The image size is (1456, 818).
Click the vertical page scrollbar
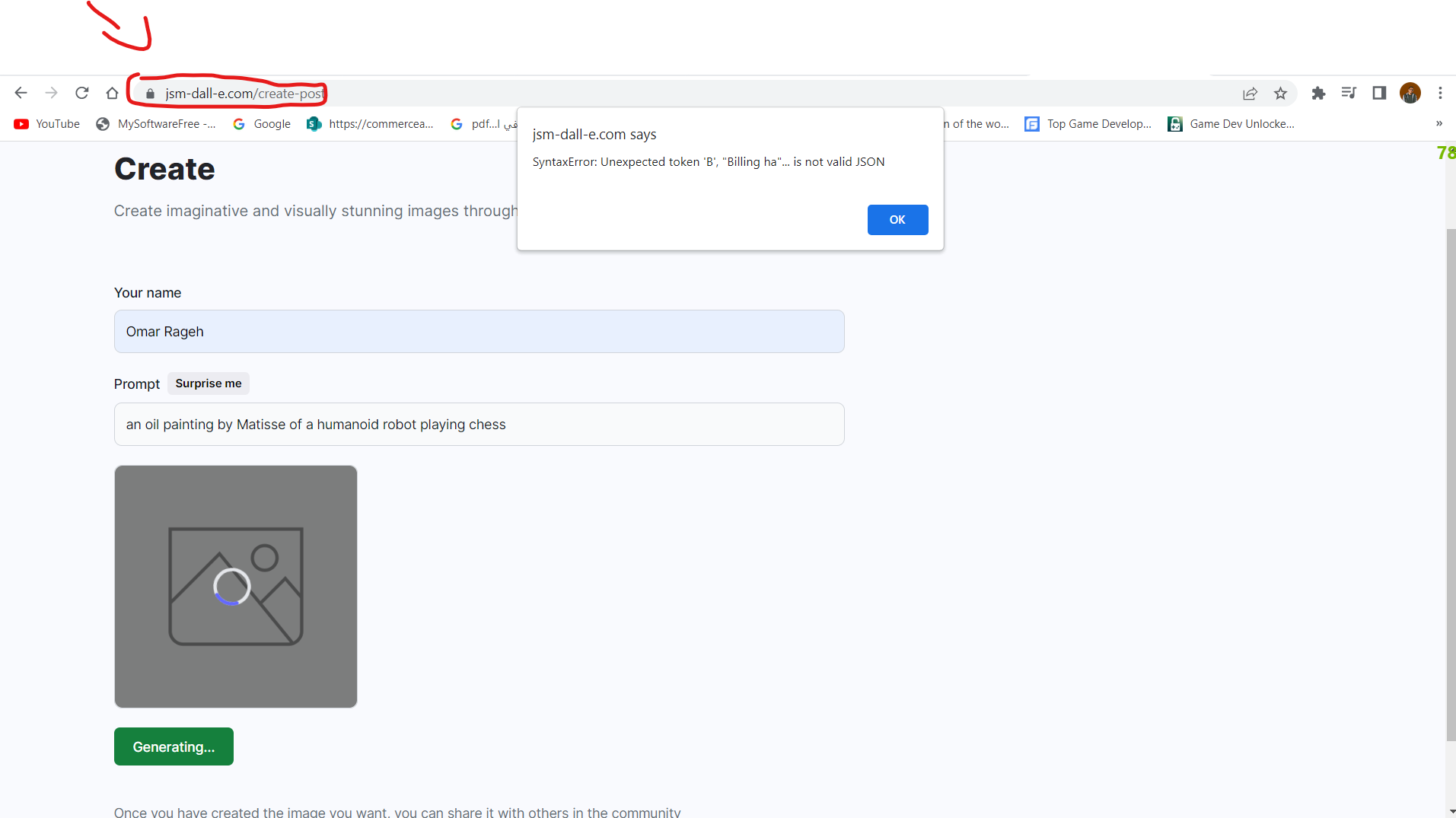click(1451, 483)
